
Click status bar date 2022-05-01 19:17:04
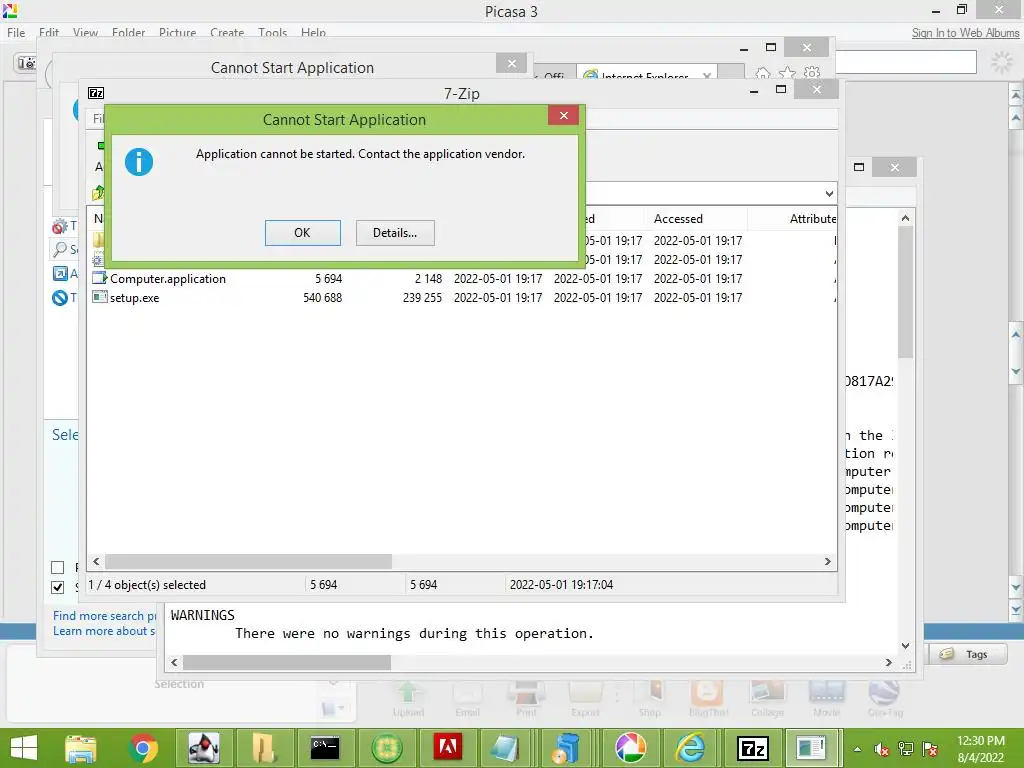click(562, 585)
